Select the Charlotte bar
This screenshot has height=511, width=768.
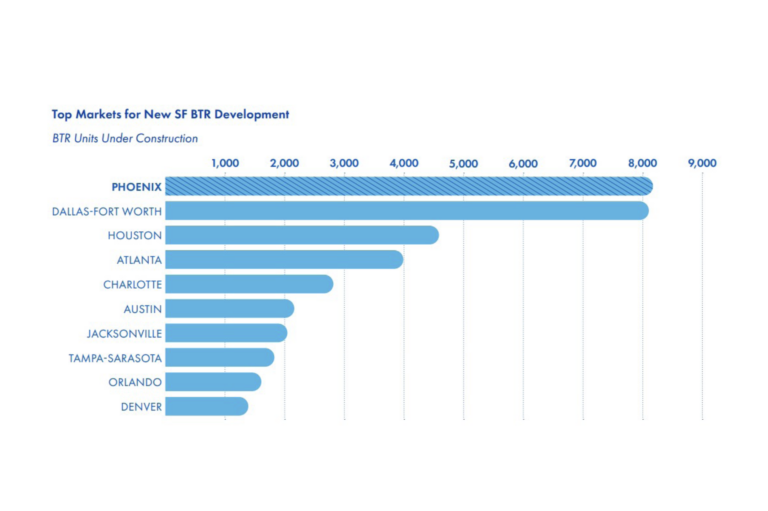coord(249,284)
